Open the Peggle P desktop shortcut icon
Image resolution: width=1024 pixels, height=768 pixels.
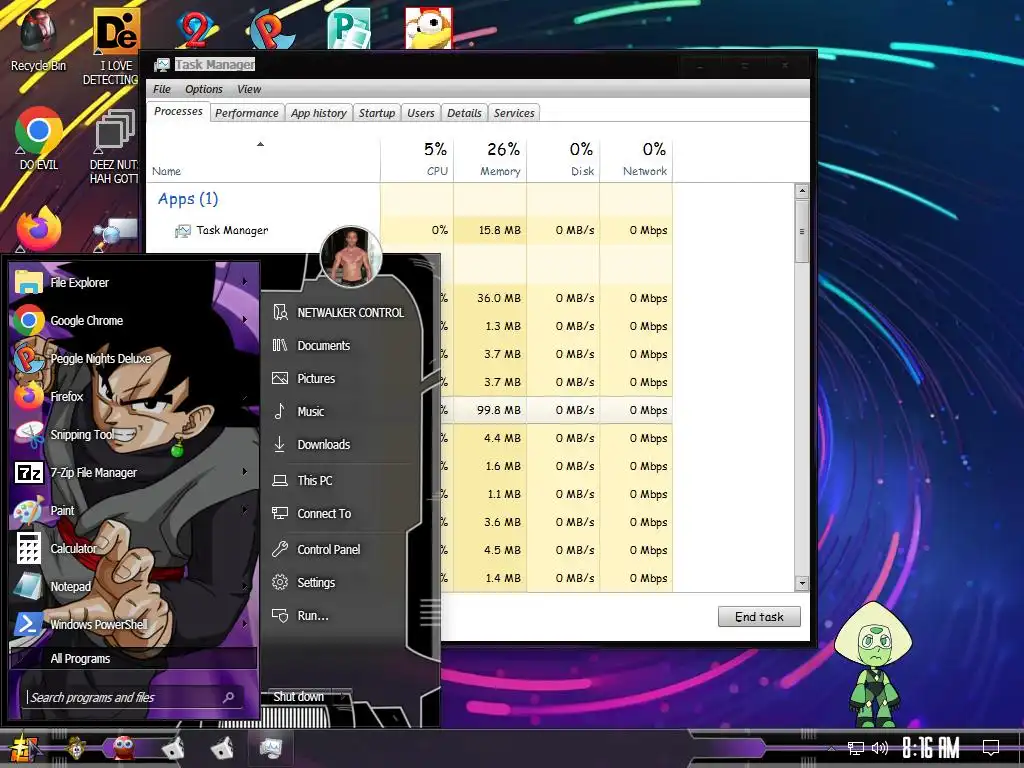[x=270, y=29]
